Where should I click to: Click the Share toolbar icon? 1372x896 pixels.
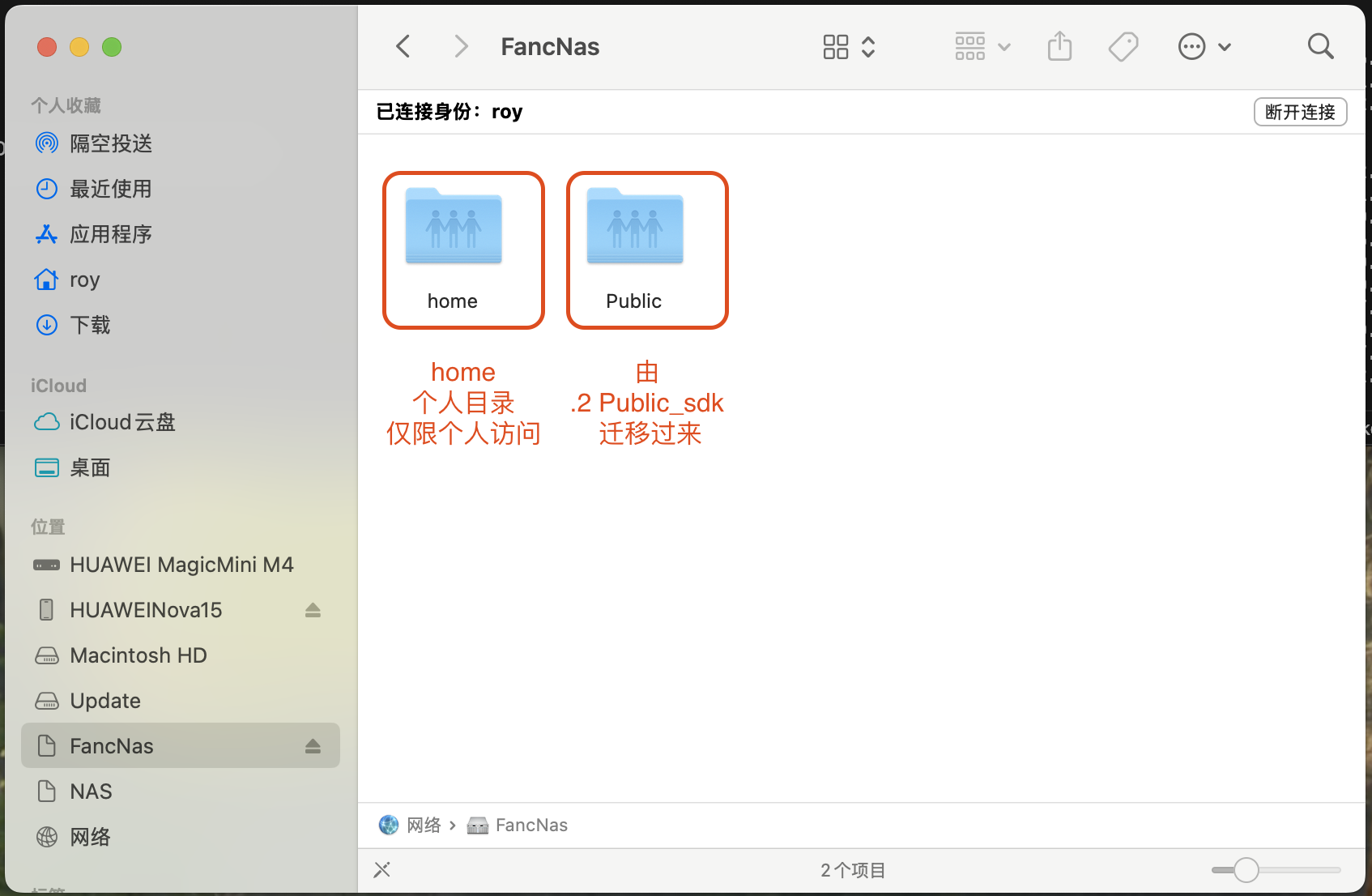[x=1059, y=46]
